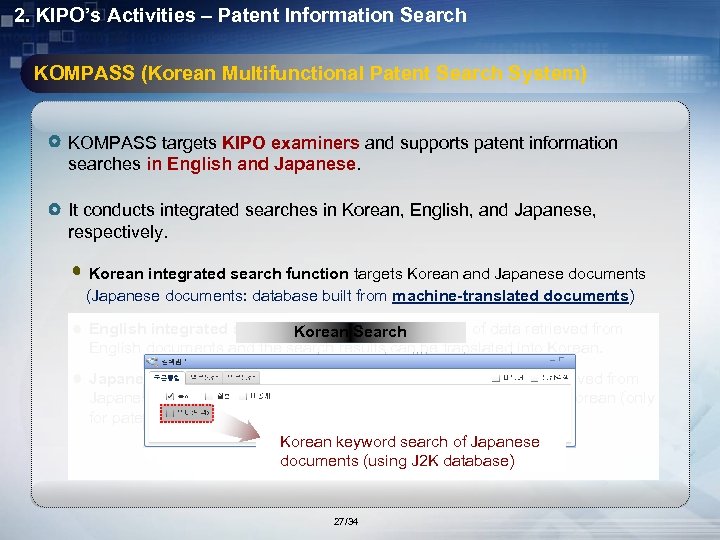This screenshot has height=540, width=720.
Task: Tick the checkbox inside the red dotted box
Action: [x=169, y=413]
